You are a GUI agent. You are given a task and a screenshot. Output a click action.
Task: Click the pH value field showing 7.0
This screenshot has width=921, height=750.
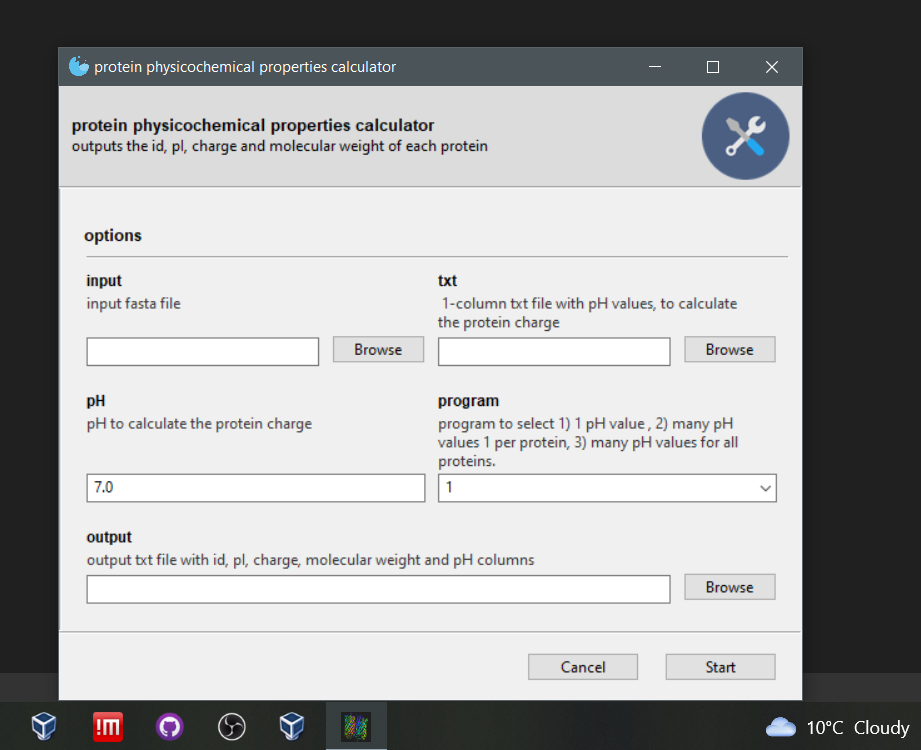pyautogui.click(x=256, y=488)
